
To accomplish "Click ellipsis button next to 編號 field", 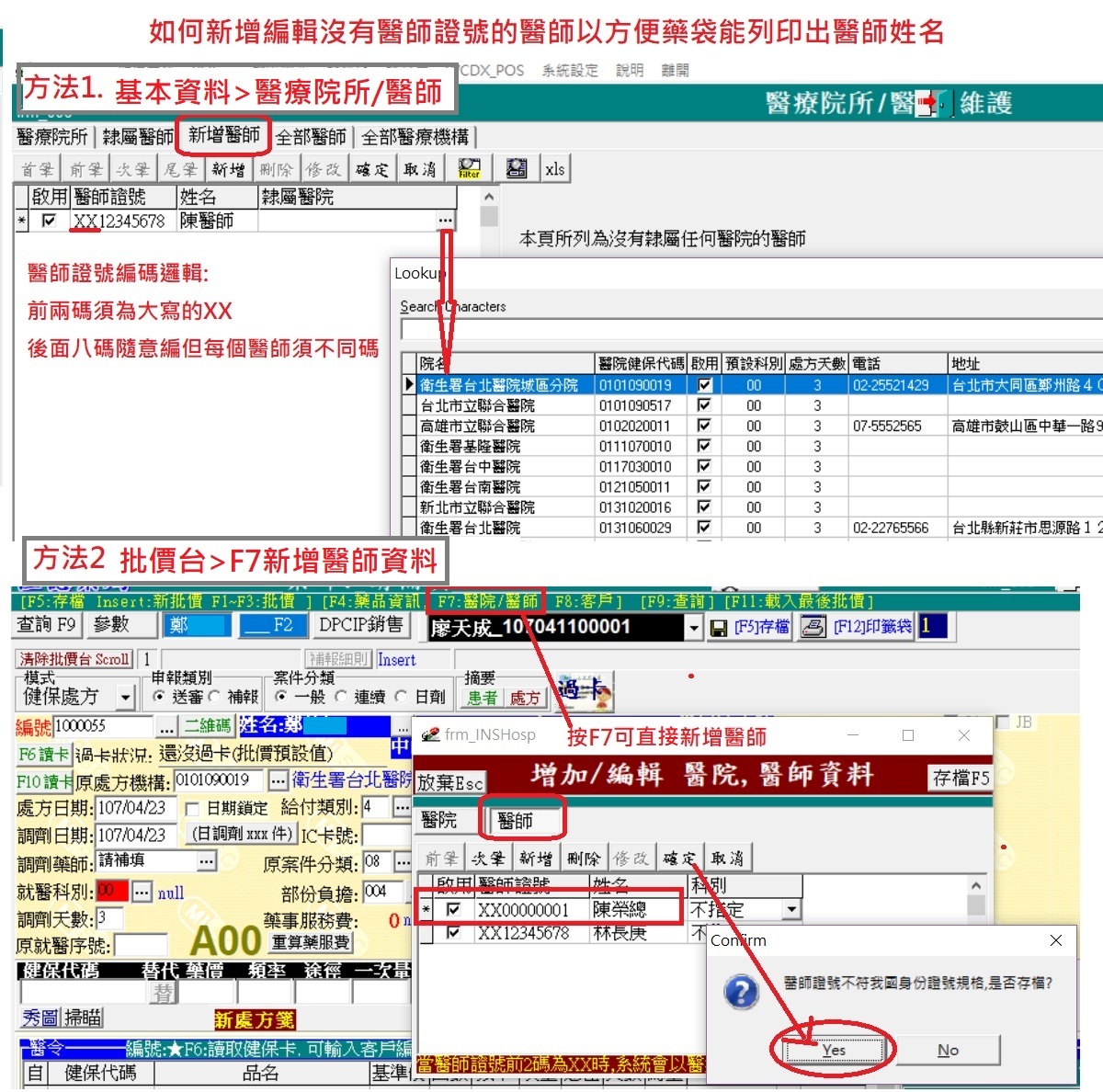I will click(166, 727).
